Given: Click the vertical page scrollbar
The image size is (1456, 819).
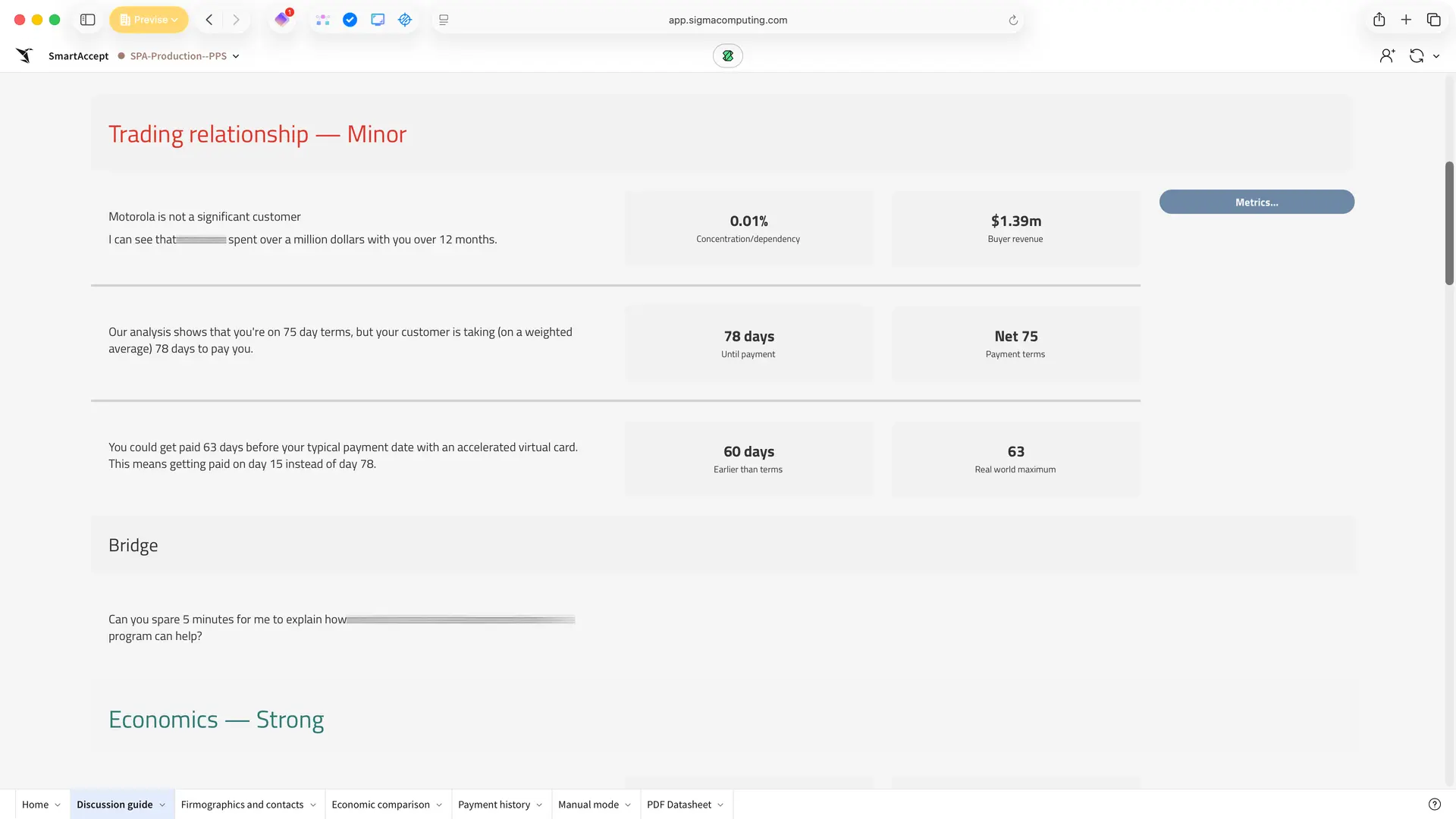Looking at the screenshot, I should pos(1449,223).
